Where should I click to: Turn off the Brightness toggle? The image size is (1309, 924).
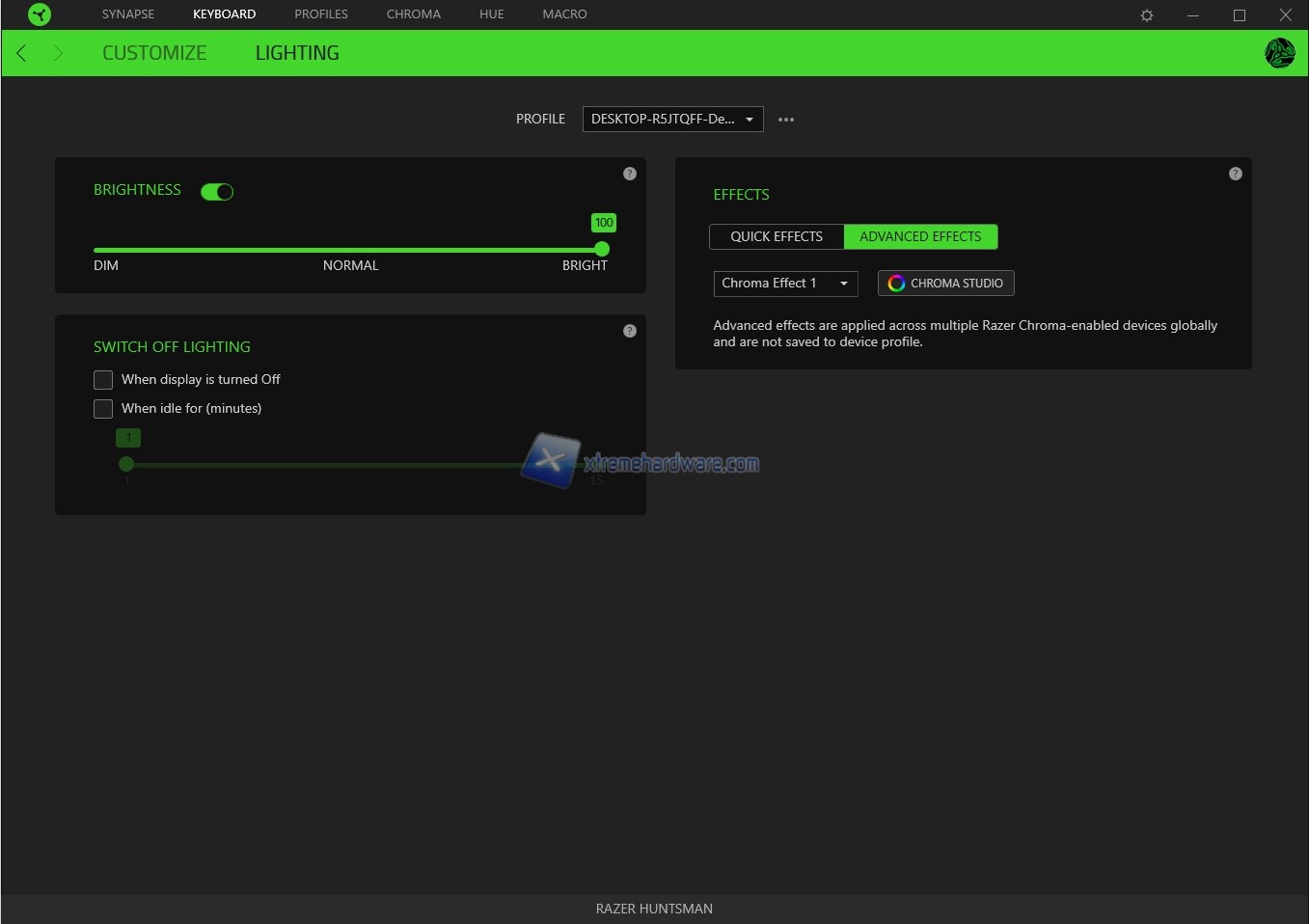tap(217, 192)
